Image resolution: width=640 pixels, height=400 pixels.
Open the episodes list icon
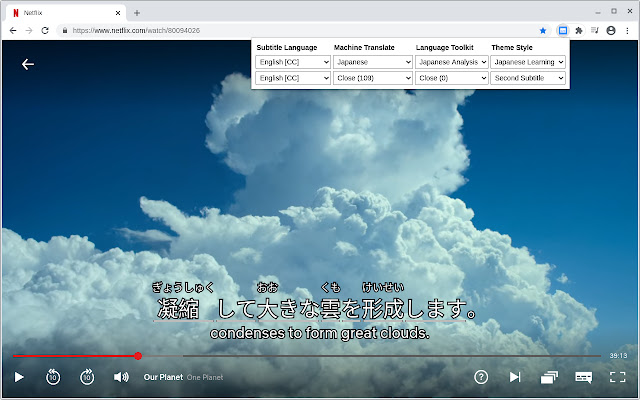click(x=549, y=377)
